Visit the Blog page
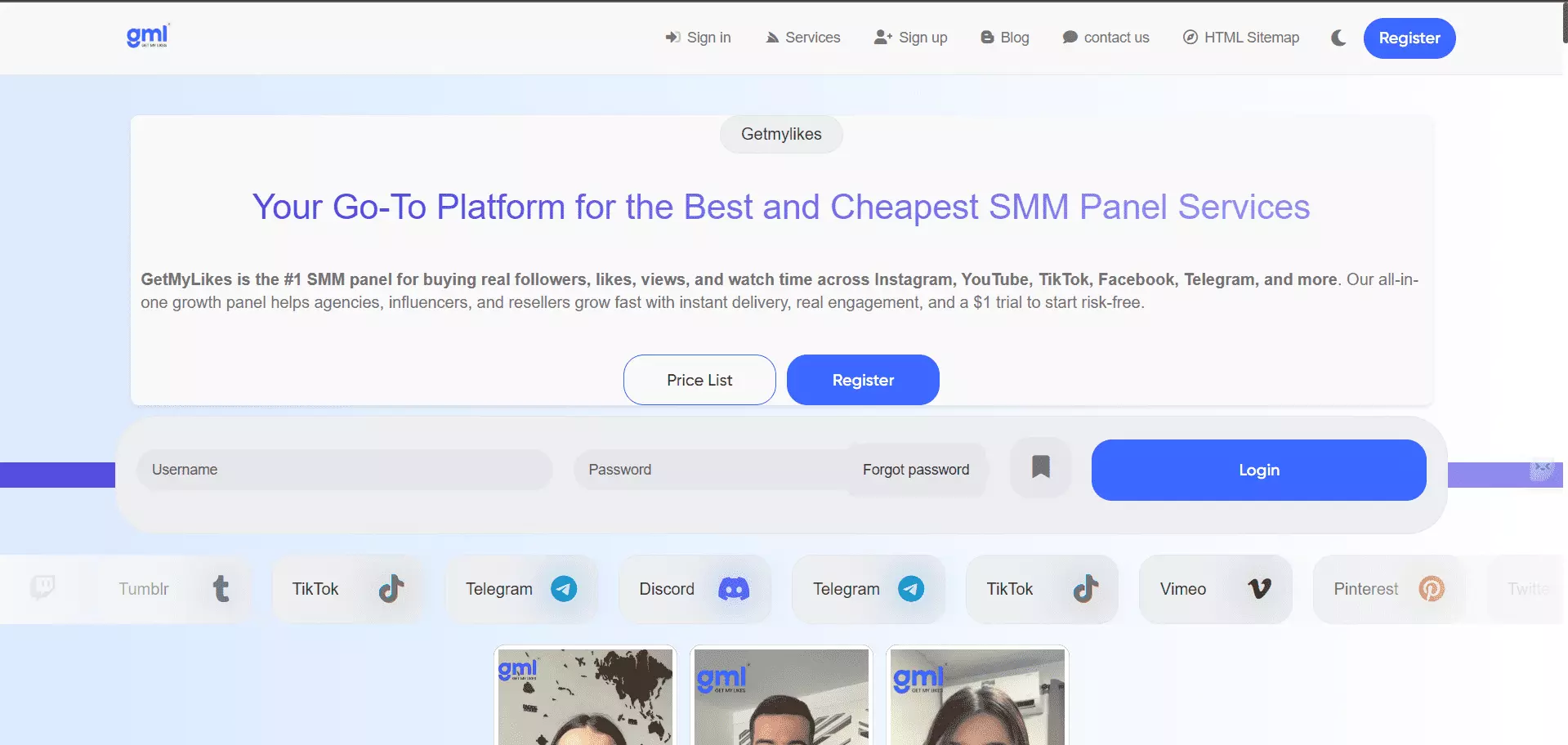The width and height of the screenshot is (1568, 745). click(x=1004, y=38)
